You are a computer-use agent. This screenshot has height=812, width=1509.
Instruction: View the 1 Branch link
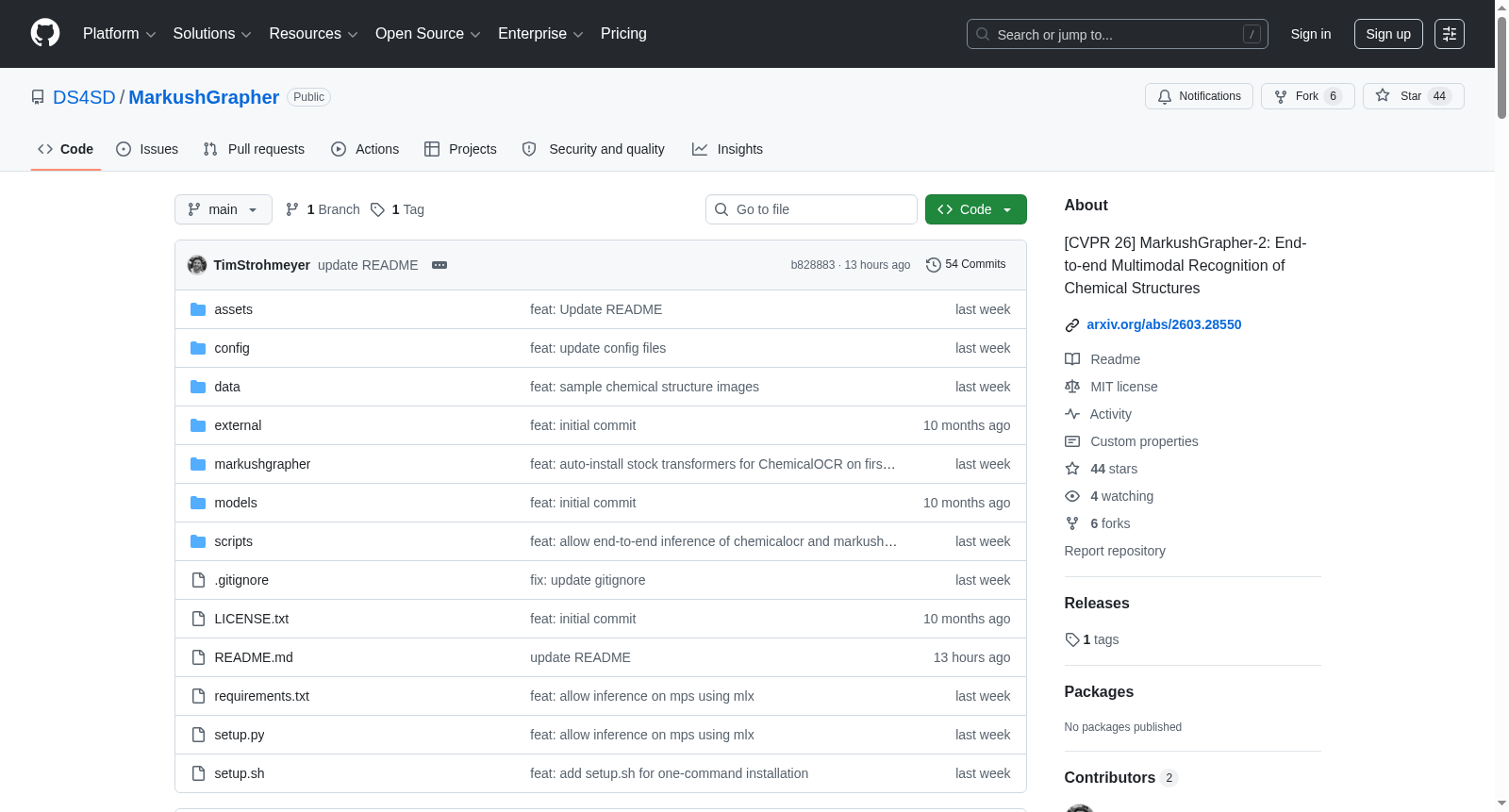click(x=323, y=209)
